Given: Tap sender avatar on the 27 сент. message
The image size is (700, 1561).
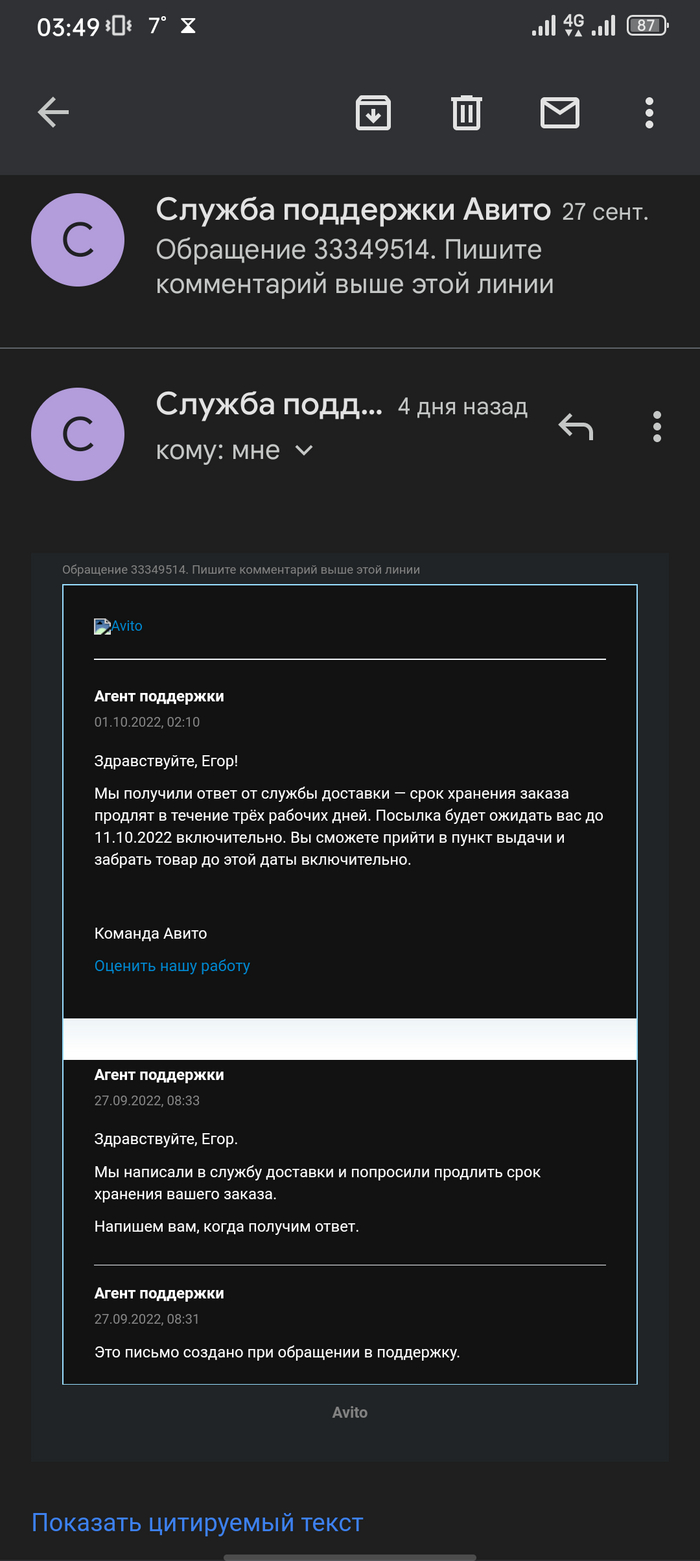Looking at the screenshot, I should [78, 241].
